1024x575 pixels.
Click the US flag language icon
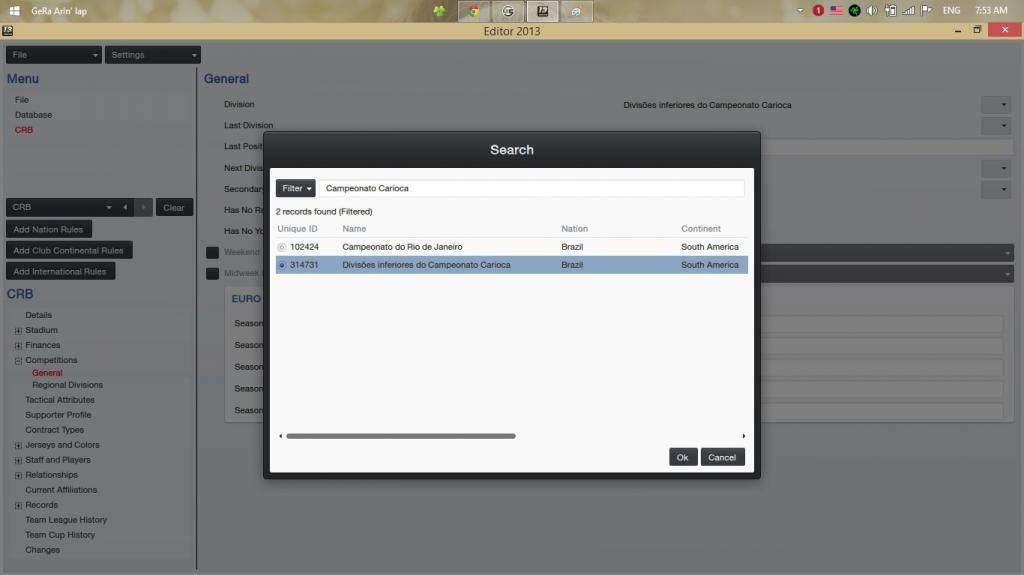[x=836, y=10]
